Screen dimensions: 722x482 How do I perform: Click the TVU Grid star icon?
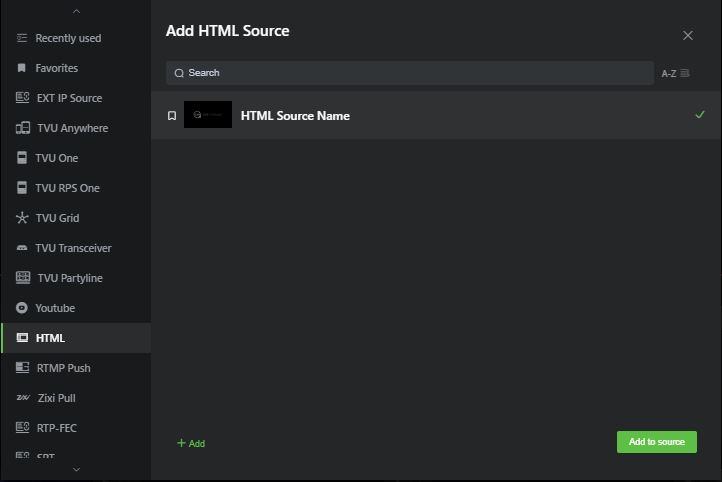[x=22, y=218]
